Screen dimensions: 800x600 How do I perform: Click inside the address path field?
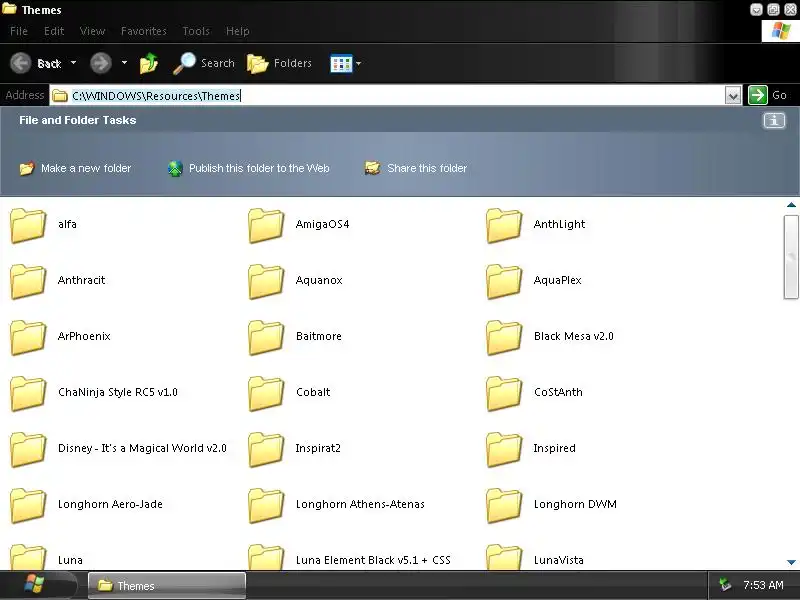pos(388,95)
